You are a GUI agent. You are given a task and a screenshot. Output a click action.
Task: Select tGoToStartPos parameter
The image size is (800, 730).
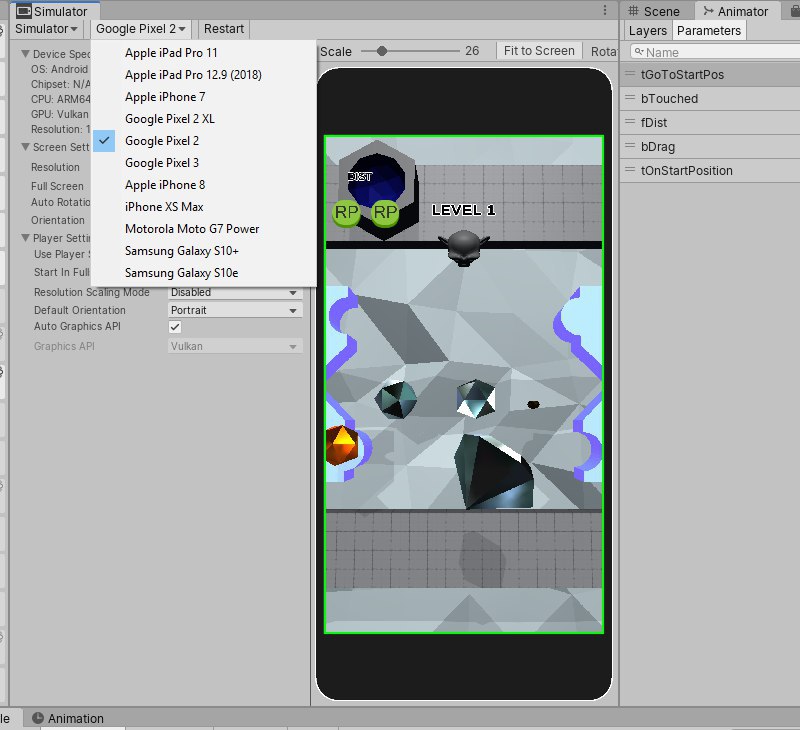point(710,74)
